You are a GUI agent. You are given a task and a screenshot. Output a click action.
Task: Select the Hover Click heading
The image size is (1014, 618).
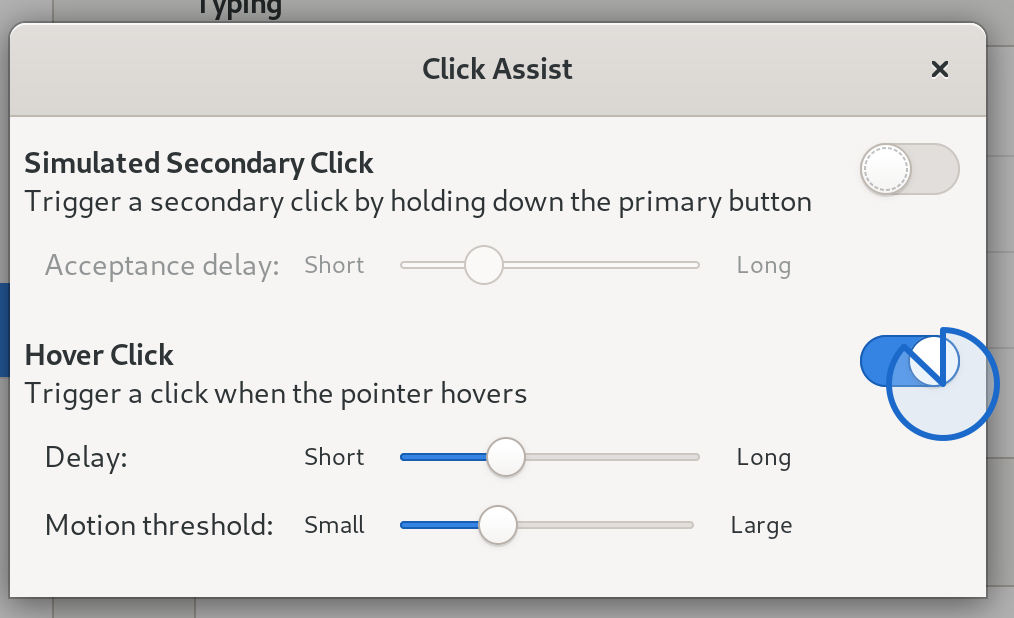[x=99, y=355]
